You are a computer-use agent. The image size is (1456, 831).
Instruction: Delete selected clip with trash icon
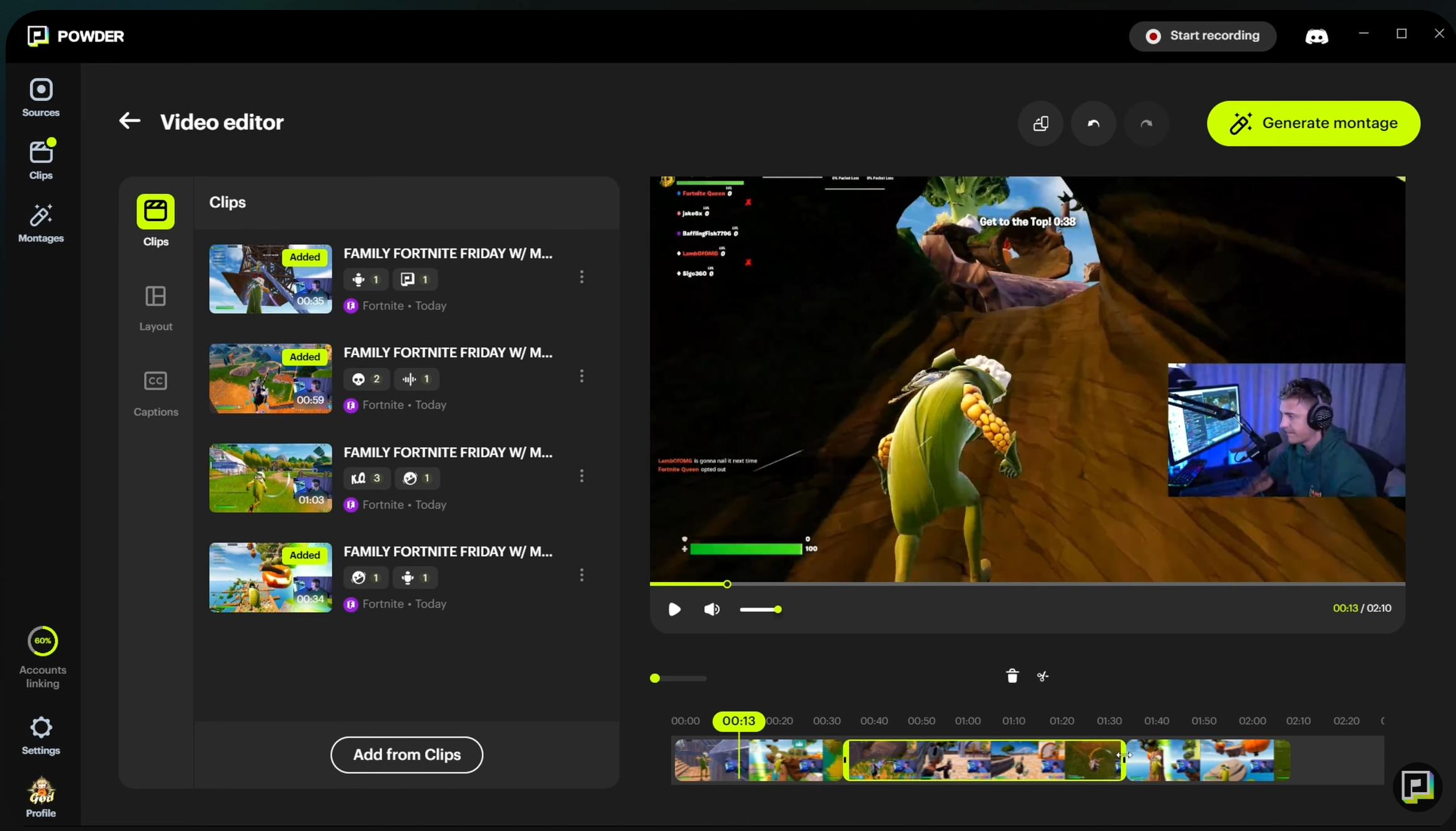[x=1012, y=676]
